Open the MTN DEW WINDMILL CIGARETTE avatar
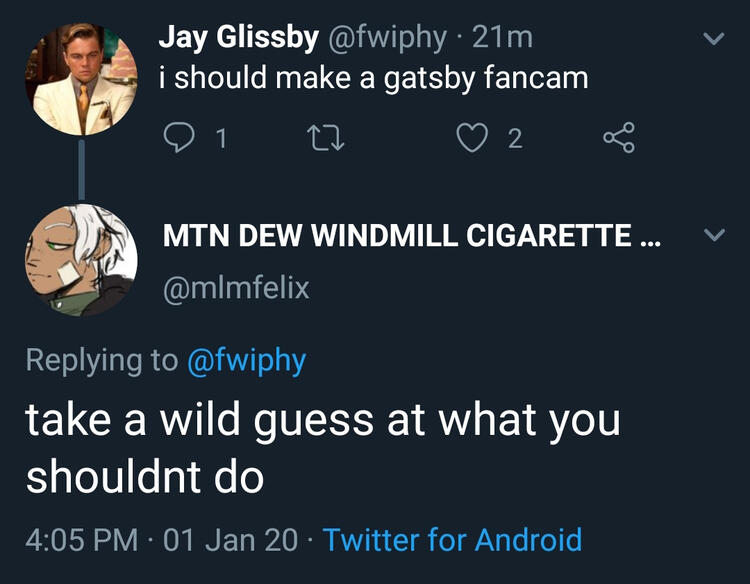The image size is (750, 584). 79,260
